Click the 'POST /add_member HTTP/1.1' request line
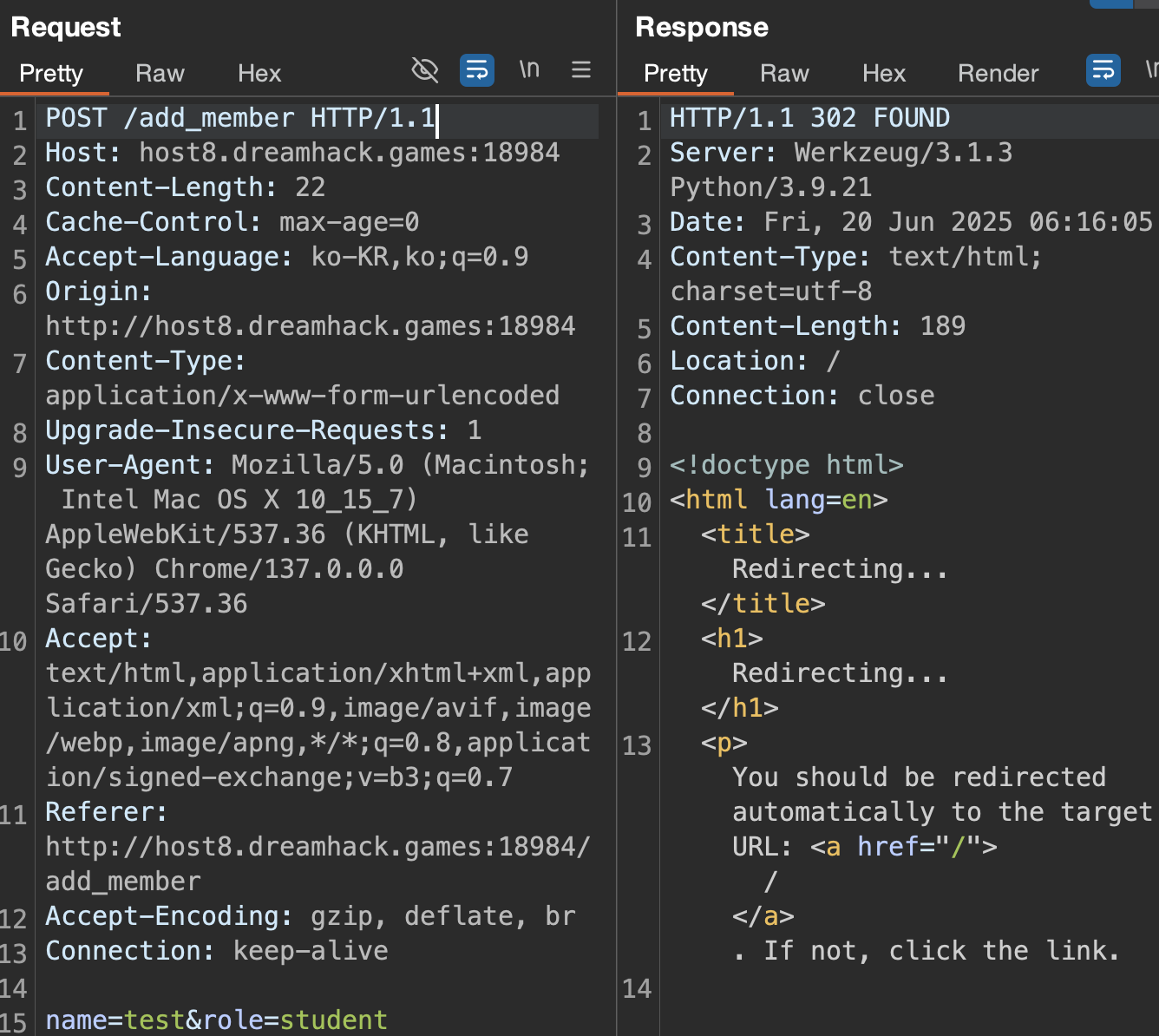1159x1036 pixels. (240, 118)
